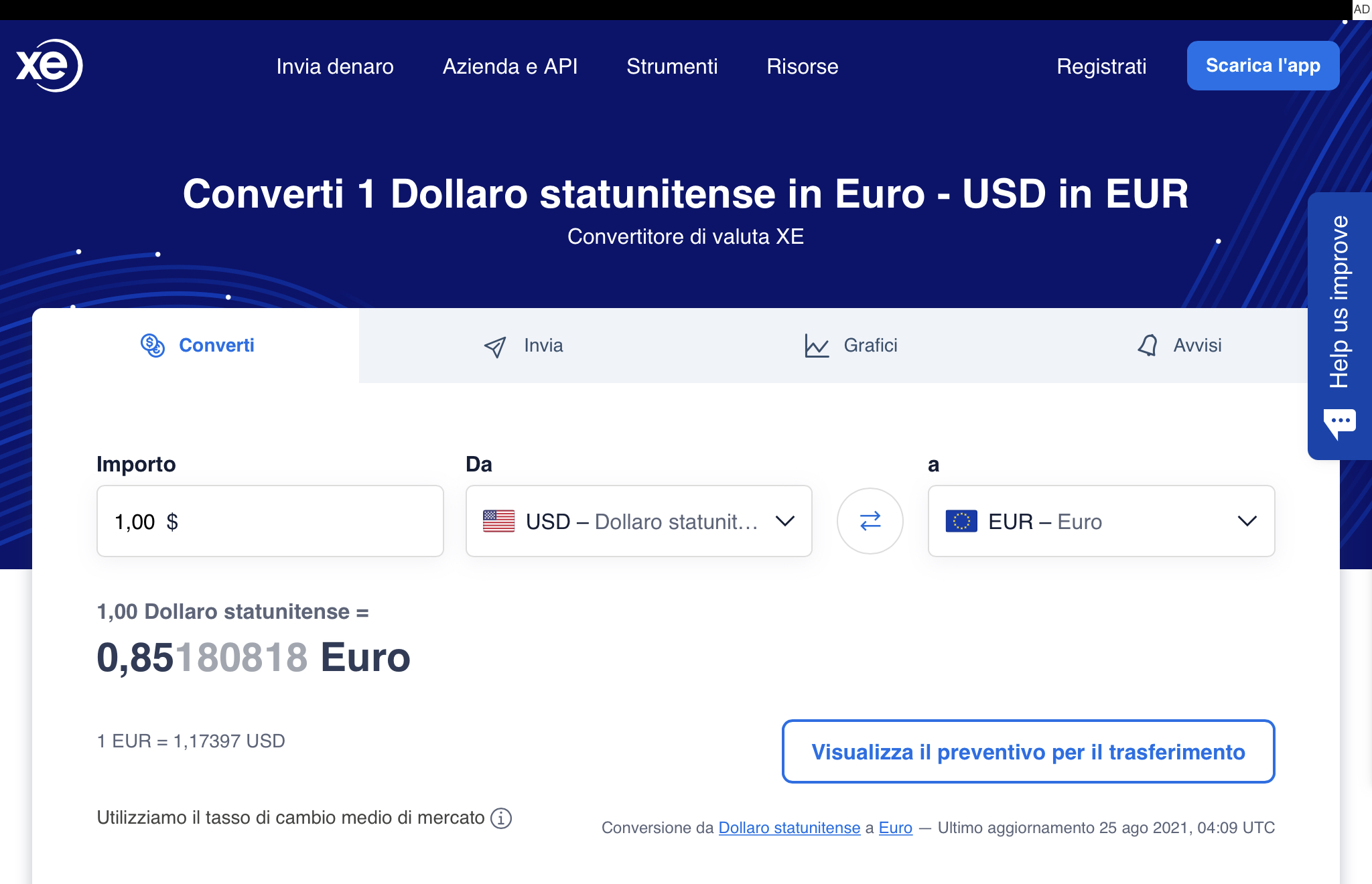
Task: Click the US flag icon
Action: point(498,521)
